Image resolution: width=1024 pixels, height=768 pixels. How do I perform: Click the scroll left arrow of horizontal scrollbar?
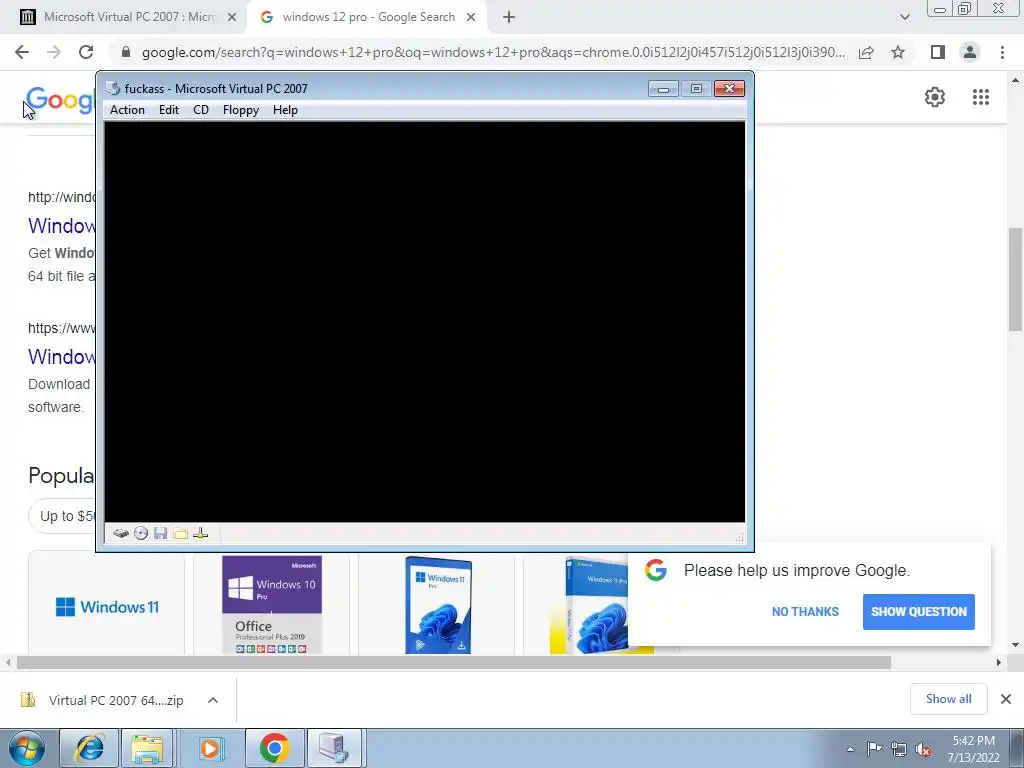[x=7, y=663]
